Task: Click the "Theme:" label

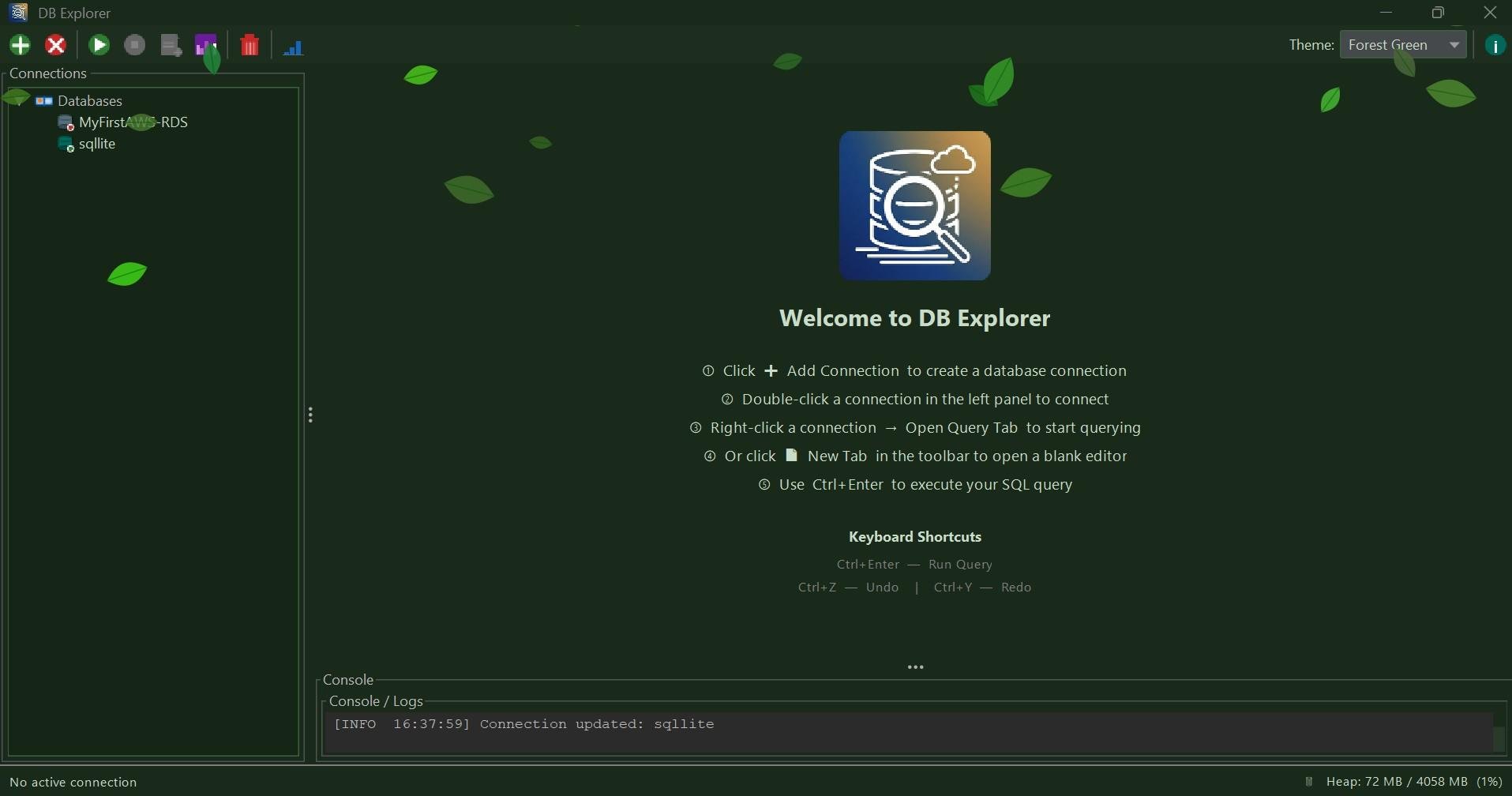Action: point(1311,45)
